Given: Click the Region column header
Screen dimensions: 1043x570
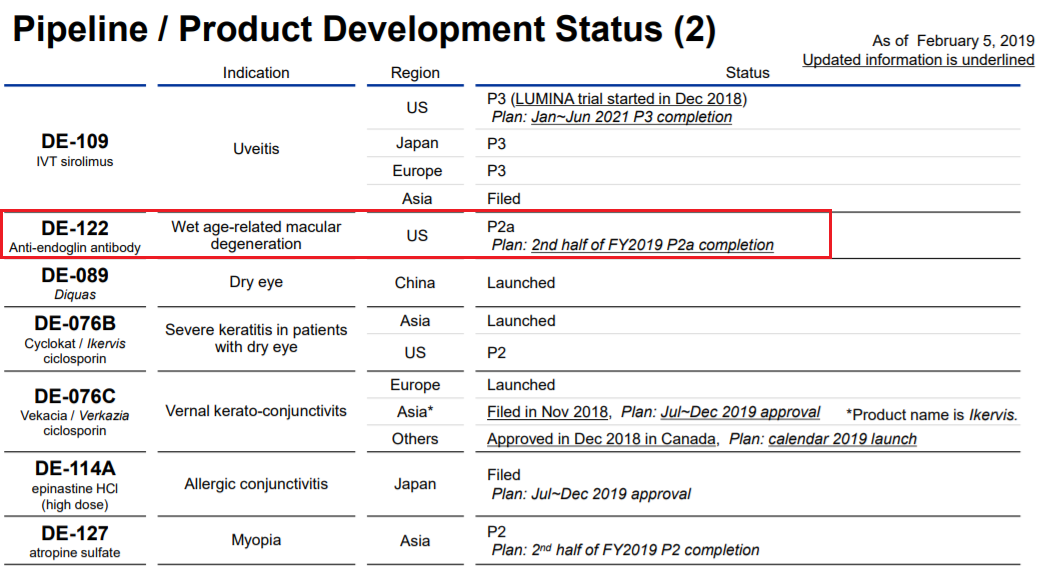Looking at the screenshot, I should click(x=415, y=73).
